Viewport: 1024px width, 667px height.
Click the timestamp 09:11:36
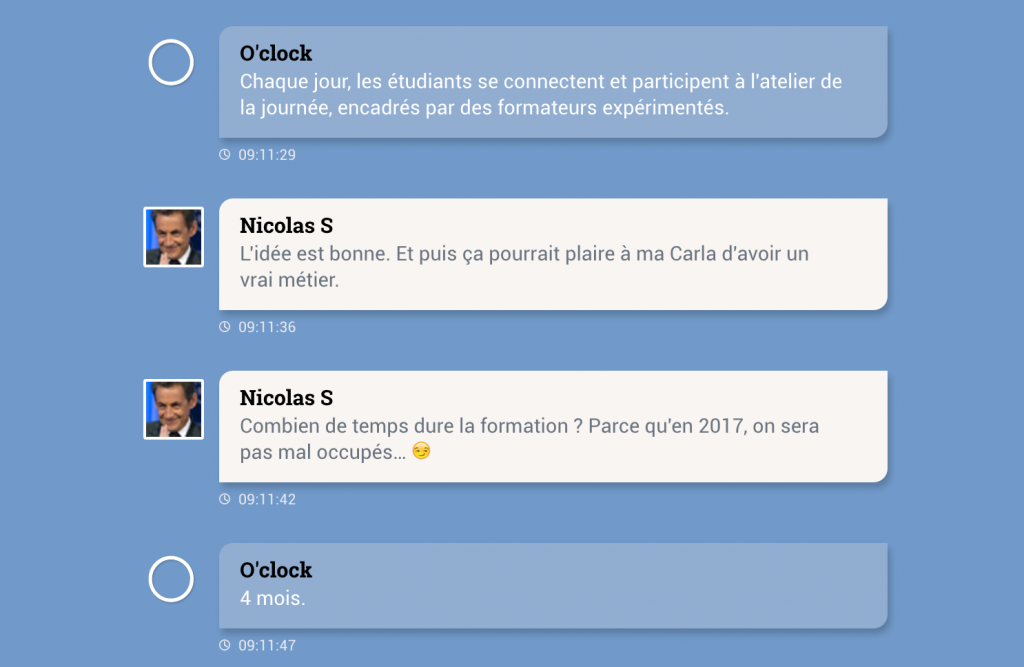pos(267,327)
